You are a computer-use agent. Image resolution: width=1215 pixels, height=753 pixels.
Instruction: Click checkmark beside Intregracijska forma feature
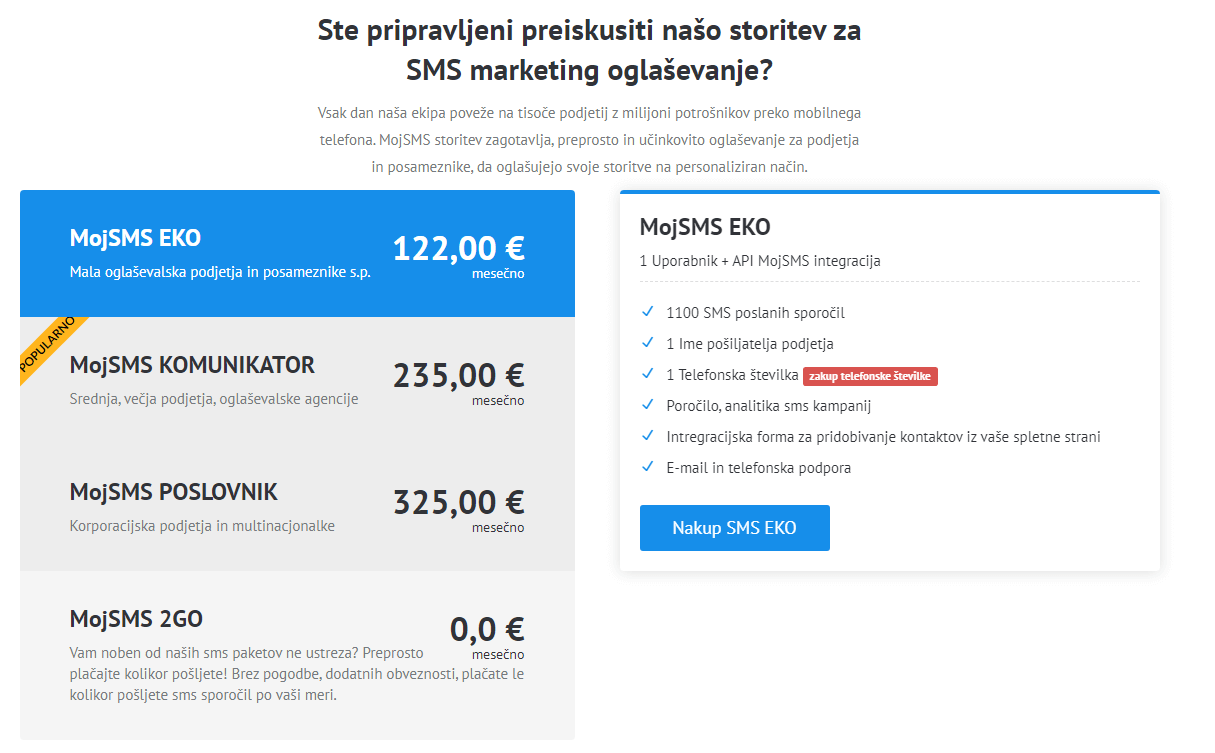648,436
